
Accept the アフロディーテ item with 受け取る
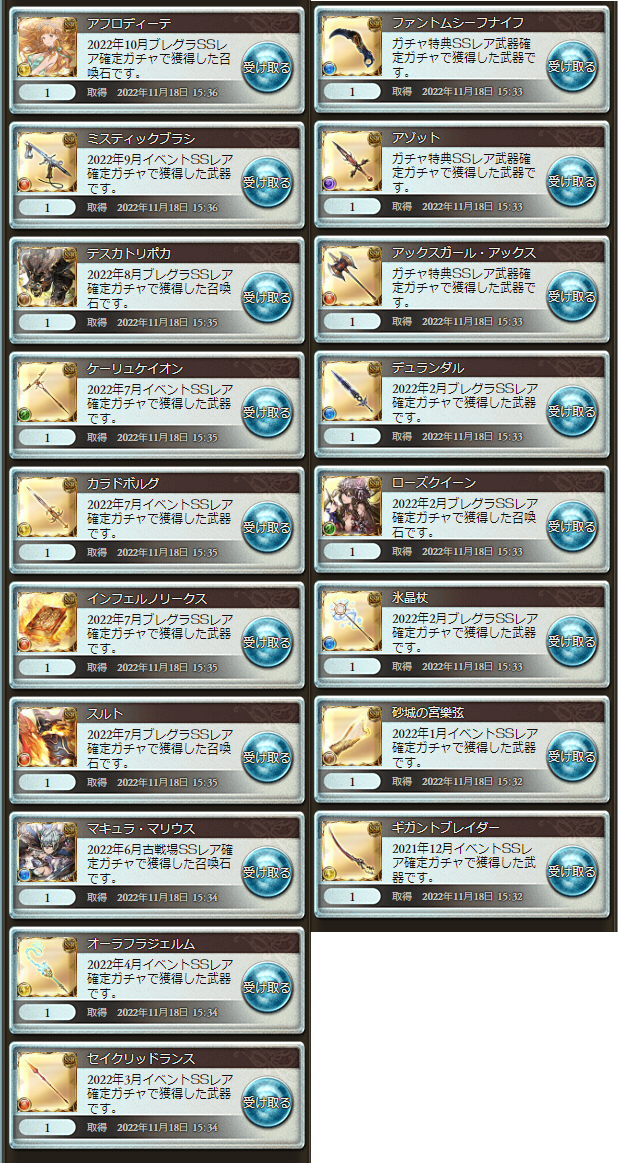point(267,66)
